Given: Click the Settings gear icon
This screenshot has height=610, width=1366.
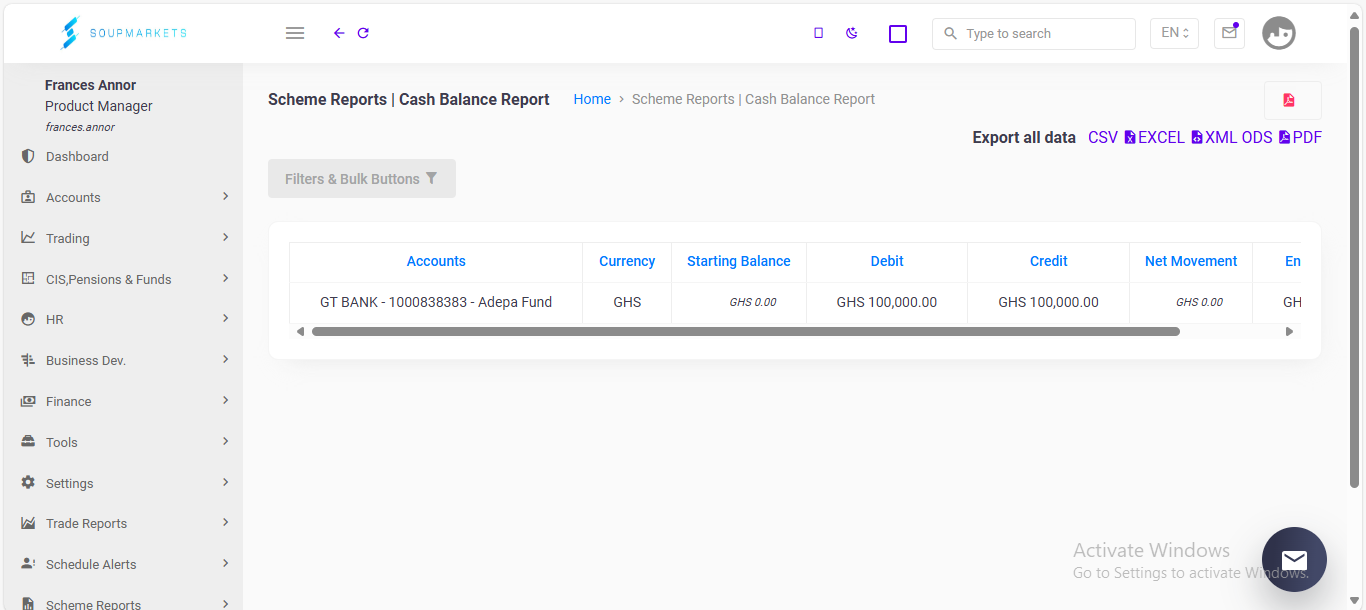Looking at the screenshot, I should point(28,483).
